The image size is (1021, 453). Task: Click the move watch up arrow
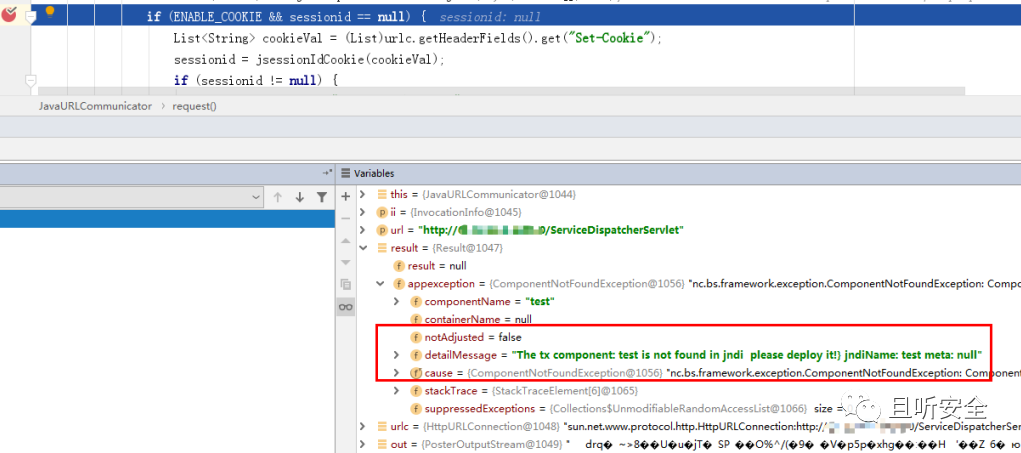346,240
